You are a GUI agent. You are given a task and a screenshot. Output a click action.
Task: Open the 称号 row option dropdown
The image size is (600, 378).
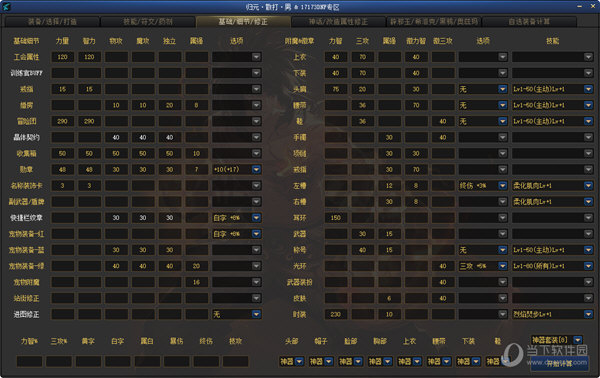coord(503,250)
